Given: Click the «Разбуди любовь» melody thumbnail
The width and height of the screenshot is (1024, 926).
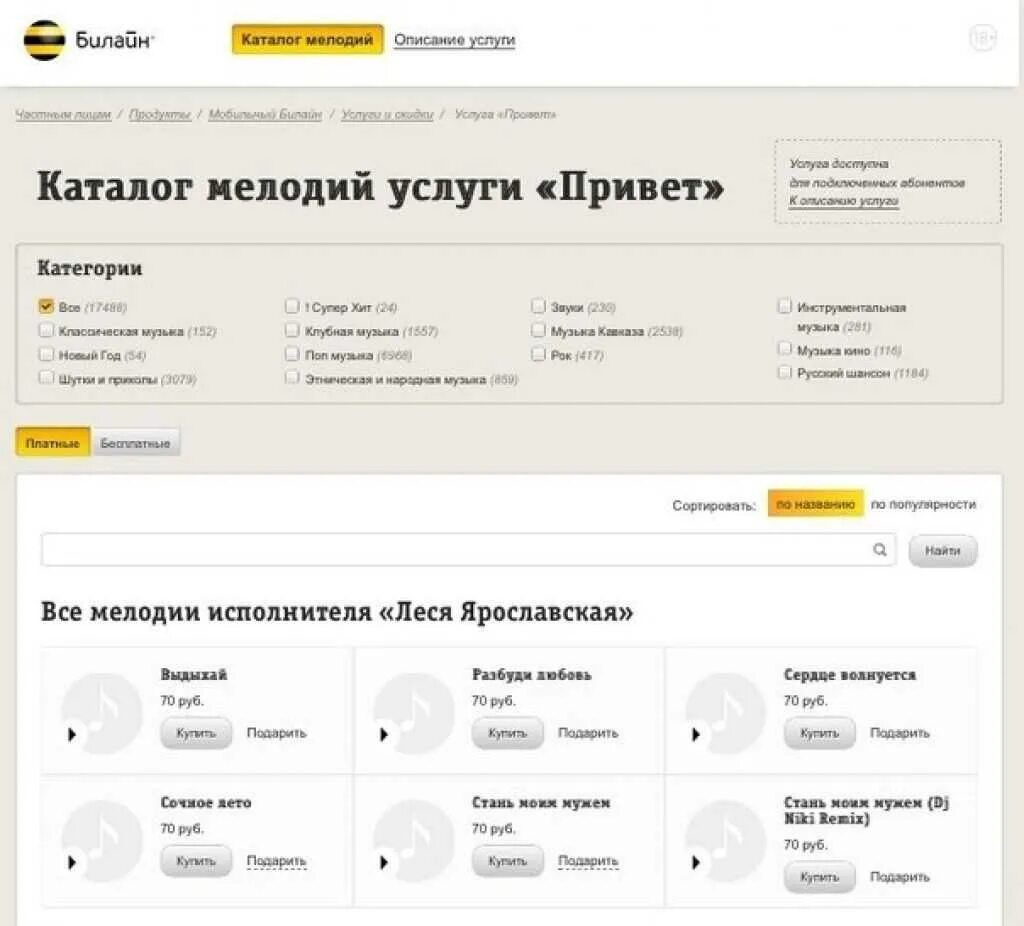Looking at the screenshot, I should [x=413, y=714].
